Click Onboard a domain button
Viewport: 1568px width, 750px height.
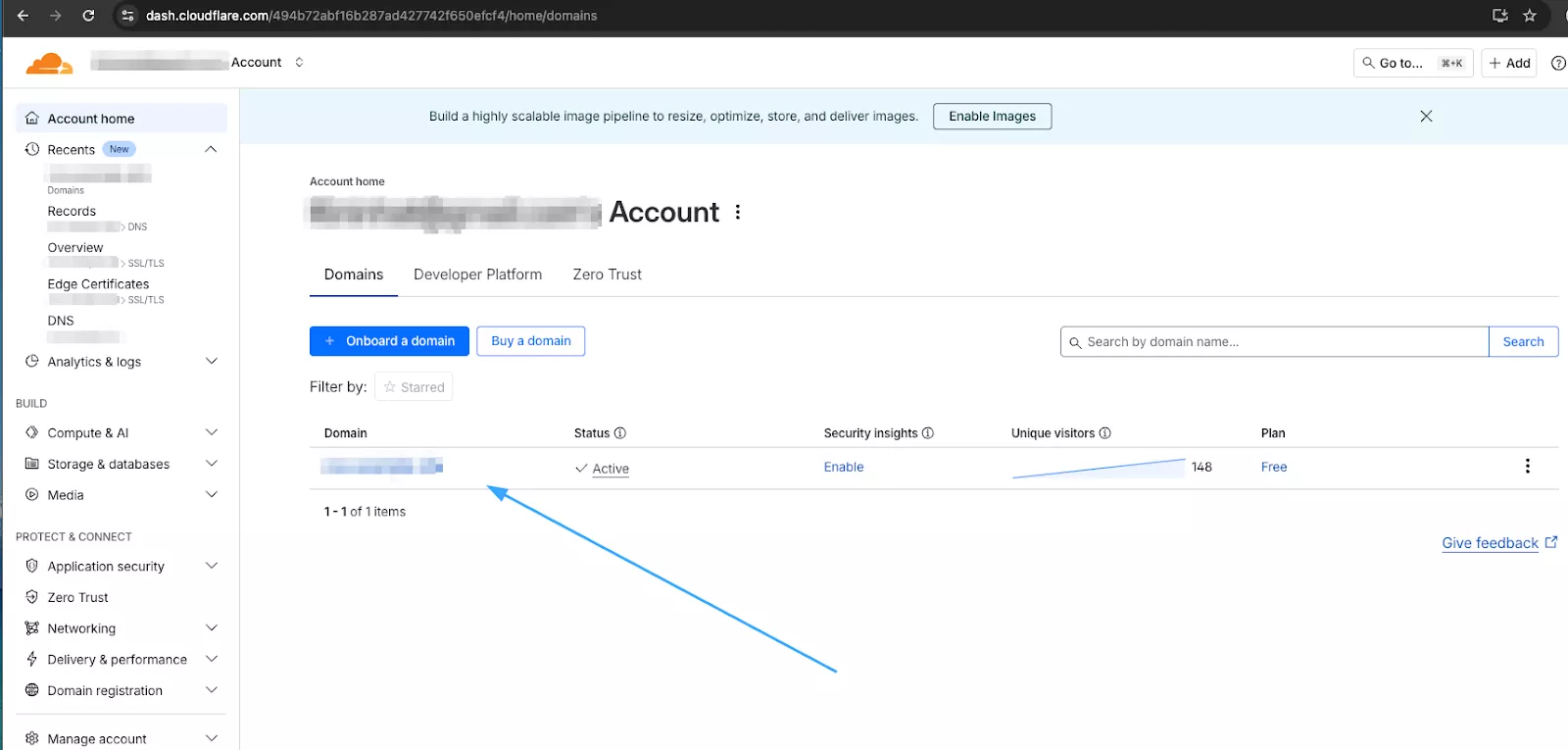click(389, 341)
